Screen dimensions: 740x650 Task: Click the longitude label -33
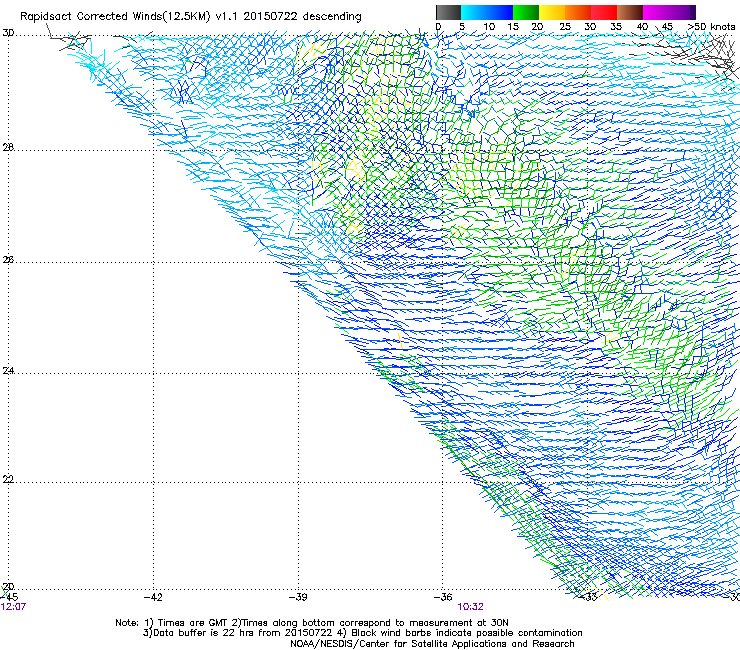tap(588, 597)
